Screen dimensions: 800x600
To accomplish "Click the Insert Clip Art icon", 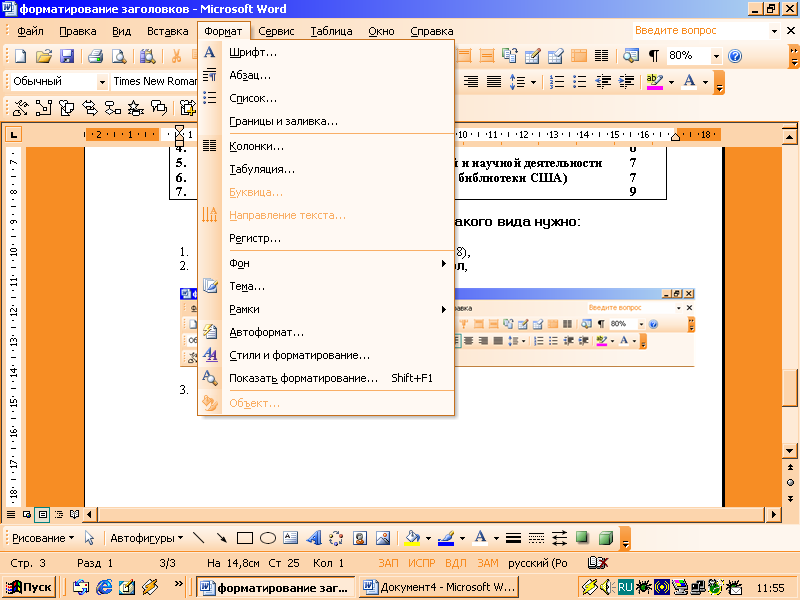I will pyautogui.click(x=360, y=538).
